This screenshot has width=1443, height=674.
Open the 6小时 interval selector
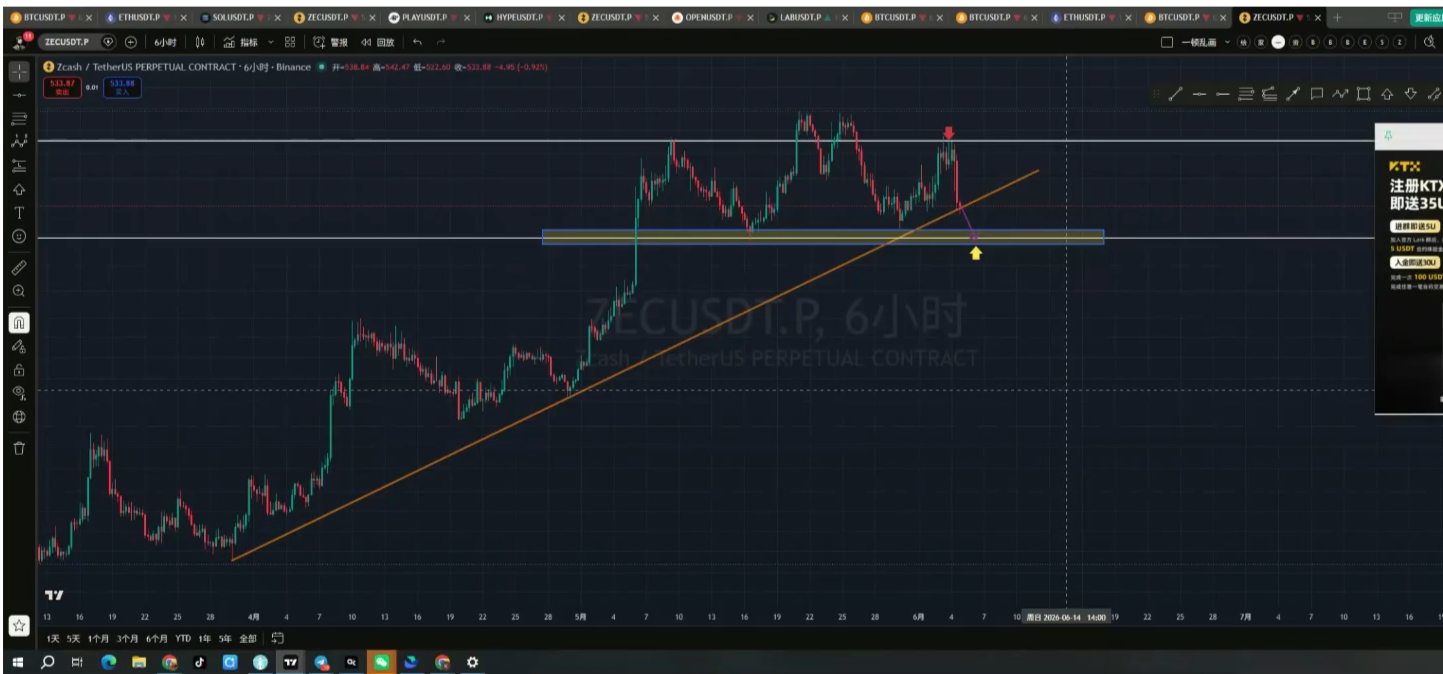(165, 42)
